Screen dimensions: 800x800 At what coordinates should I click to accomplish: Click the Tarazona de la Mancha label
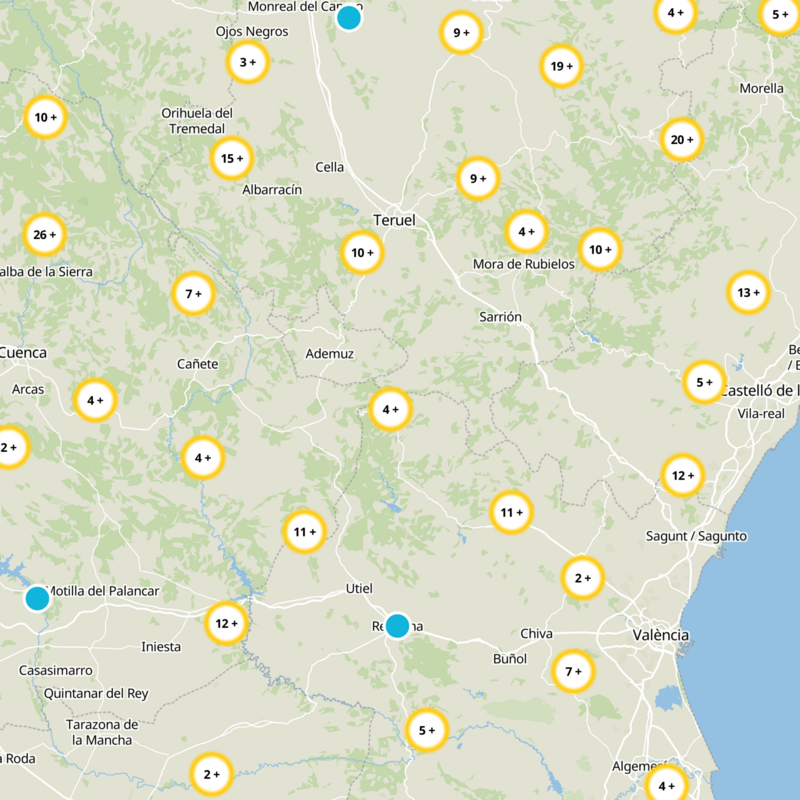pyautogui.click(x=102, y=732)
